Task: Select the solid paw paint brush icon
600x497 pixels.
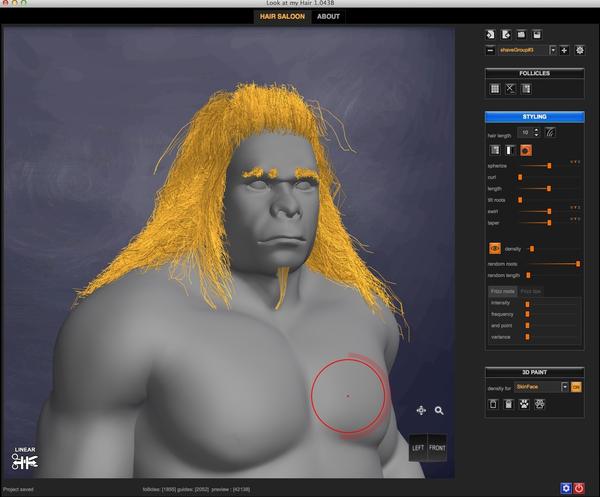Action: coord(524,404)
